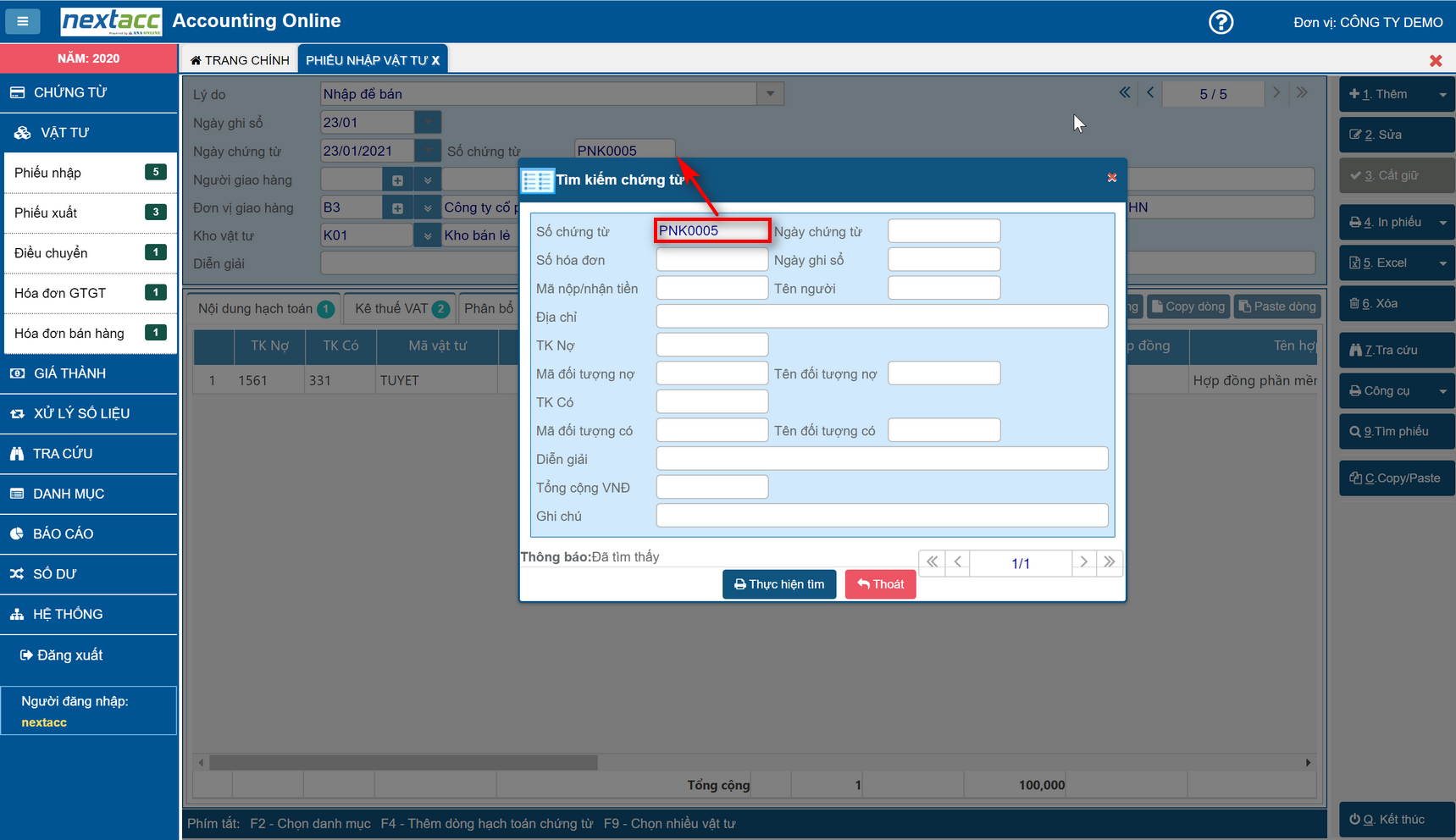The image size is (1456, 840).
Task: Expand the 4. In phiếu dropdown arrow
Action: tap(1442, 223)
